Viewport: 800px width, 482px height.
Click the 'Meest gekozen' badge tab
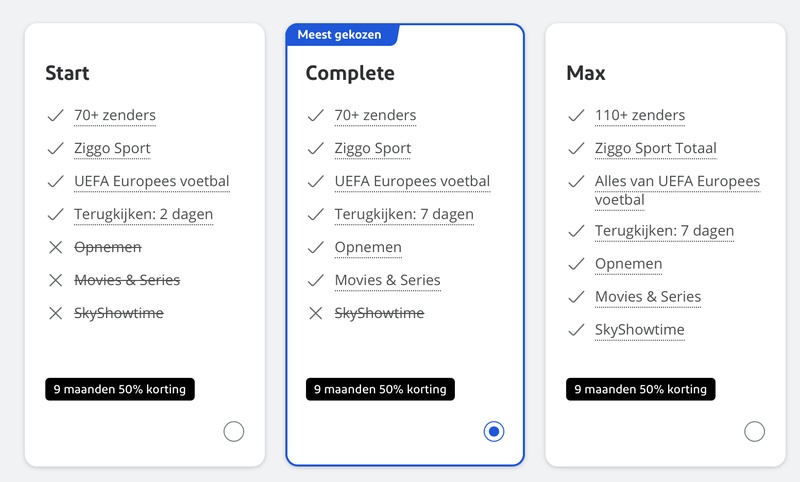(341, 35)
